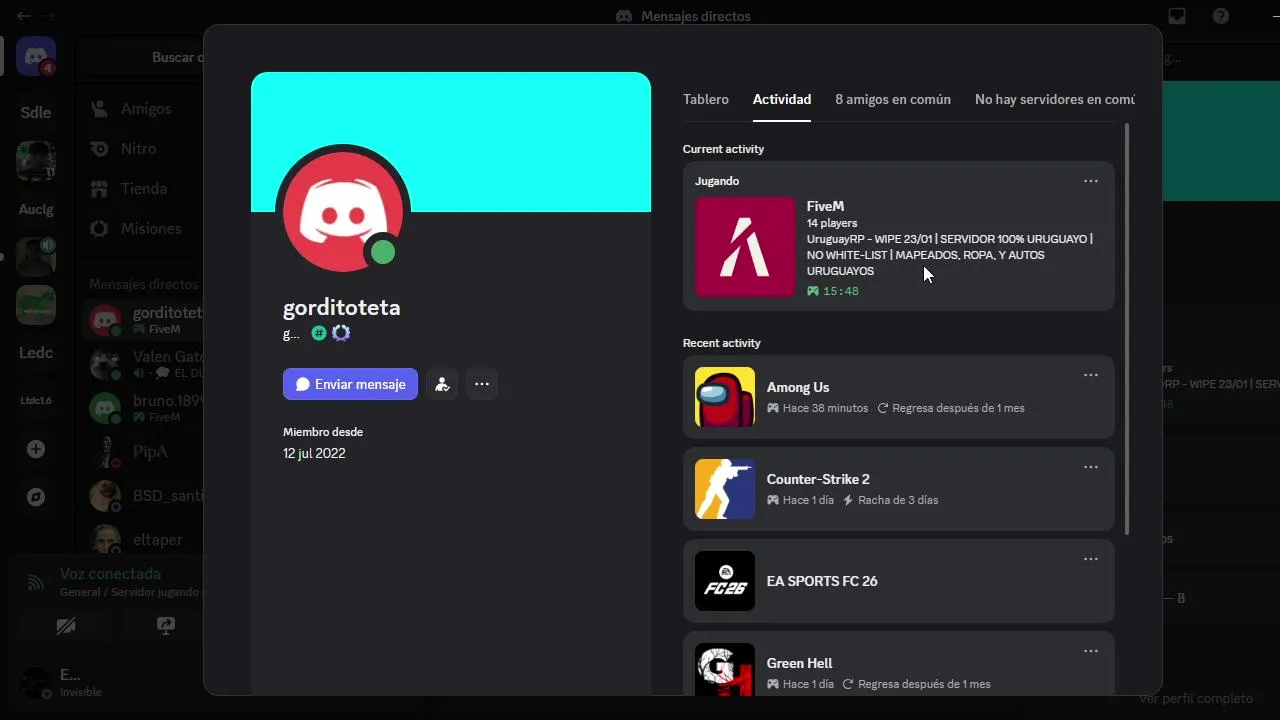
Task: Open the Tablero tab
Action: 706,100
